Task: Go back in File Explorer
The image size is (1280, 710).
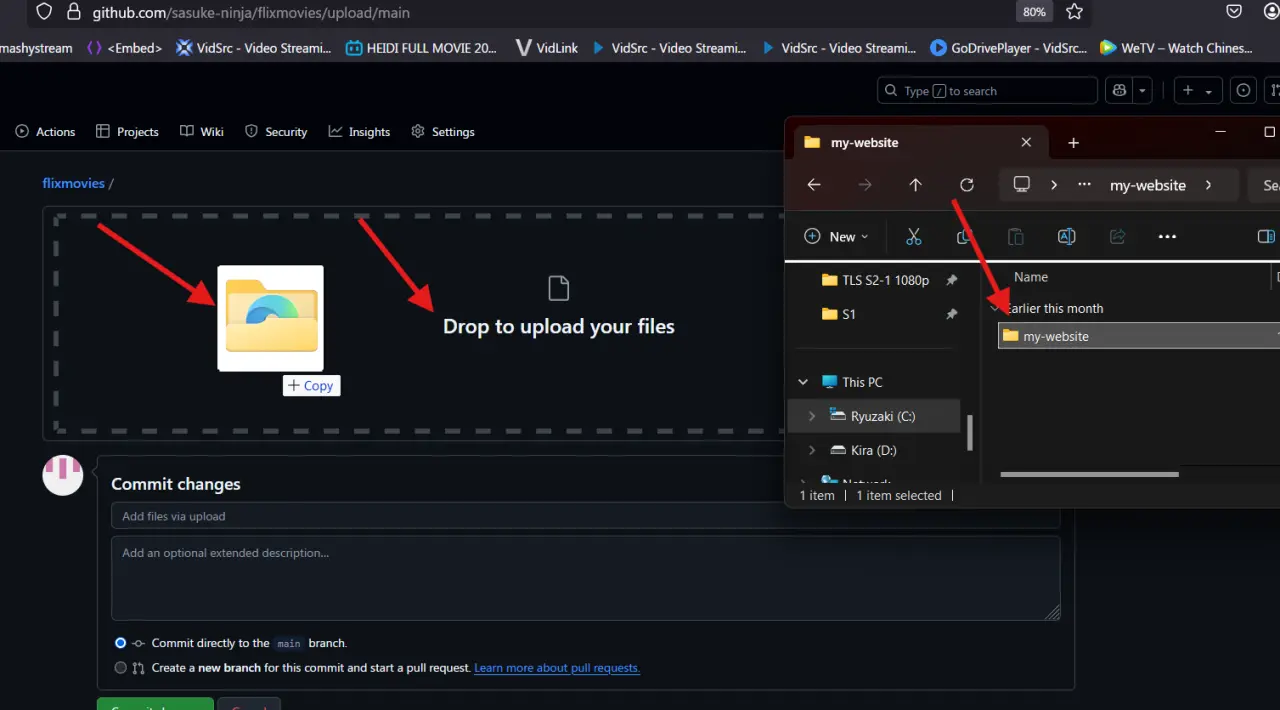Action: (814, 185)
